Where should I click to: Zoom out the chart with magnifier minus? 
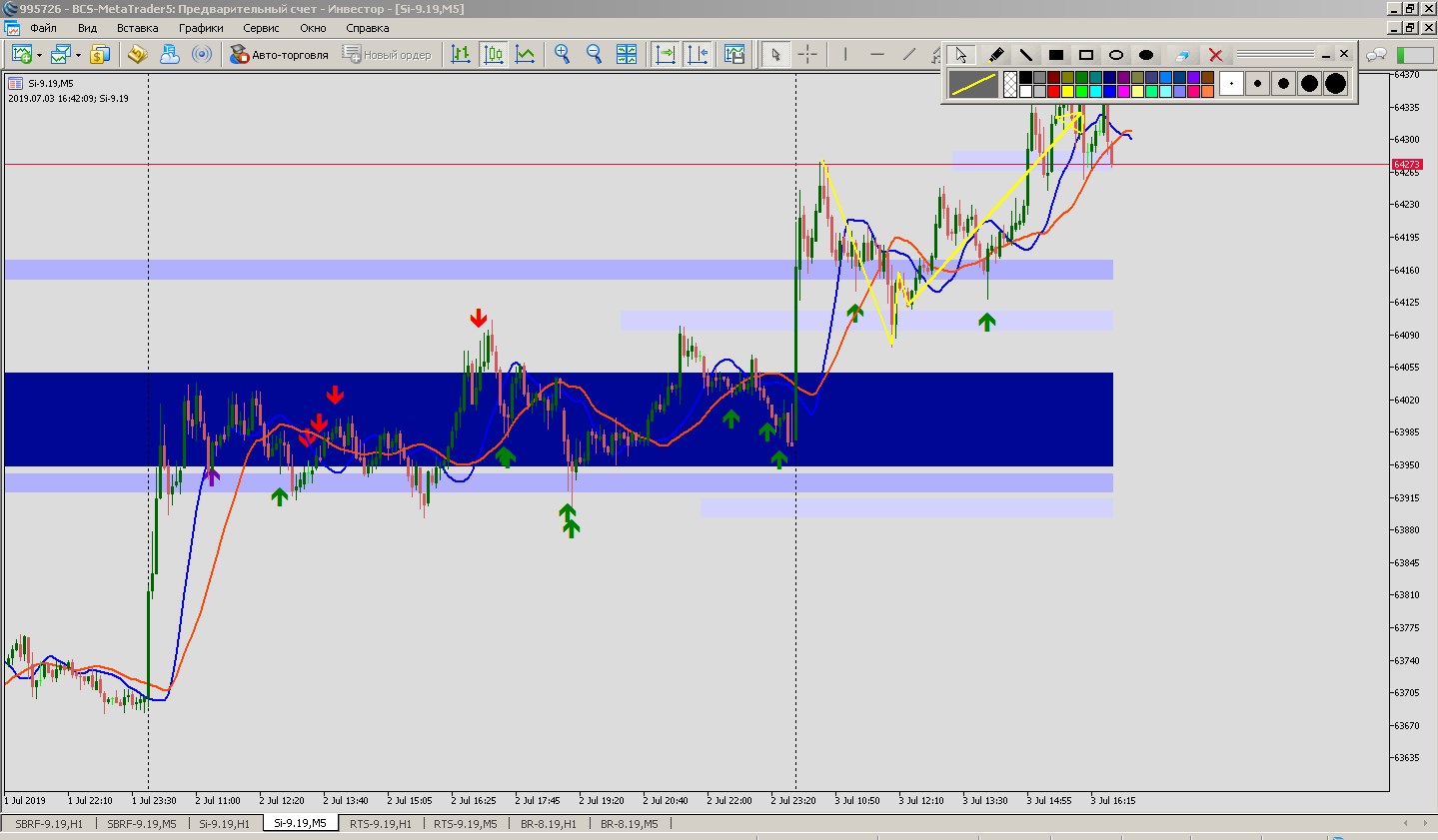click(595, 55)
